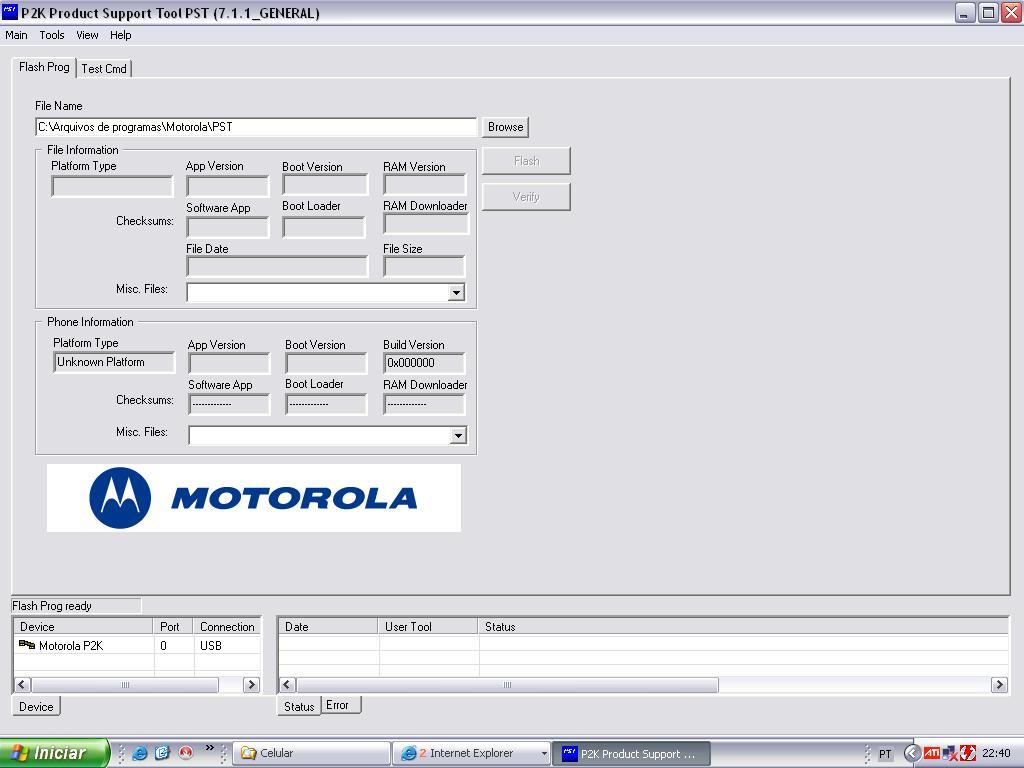This screenshot has width=1024, height=768.
Task: Click left arrow of status log scrollbar
Action: coord(287,685)
